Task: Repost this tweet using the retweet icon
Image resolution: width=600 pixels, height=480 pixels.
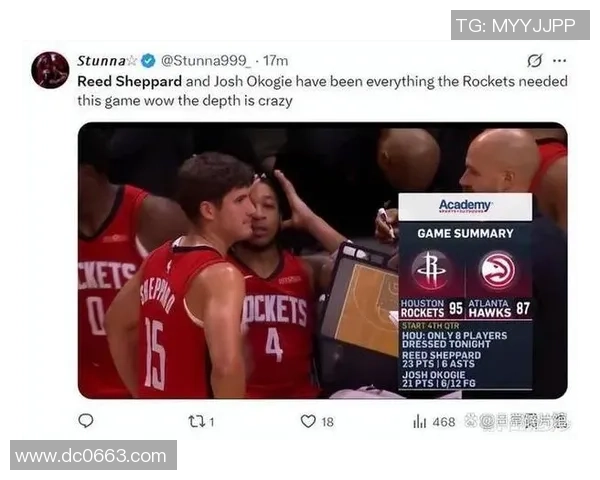Action: 195,422
